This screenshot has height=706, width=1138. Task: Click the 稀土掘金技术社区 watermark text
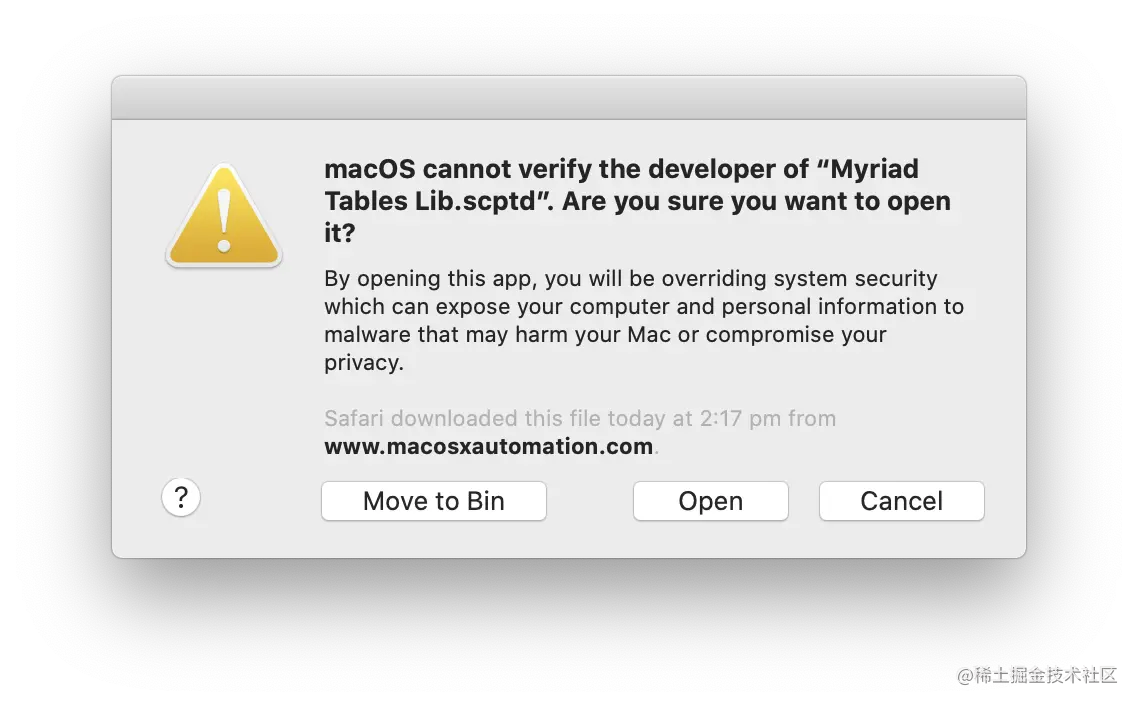(x=1037, y=676)
